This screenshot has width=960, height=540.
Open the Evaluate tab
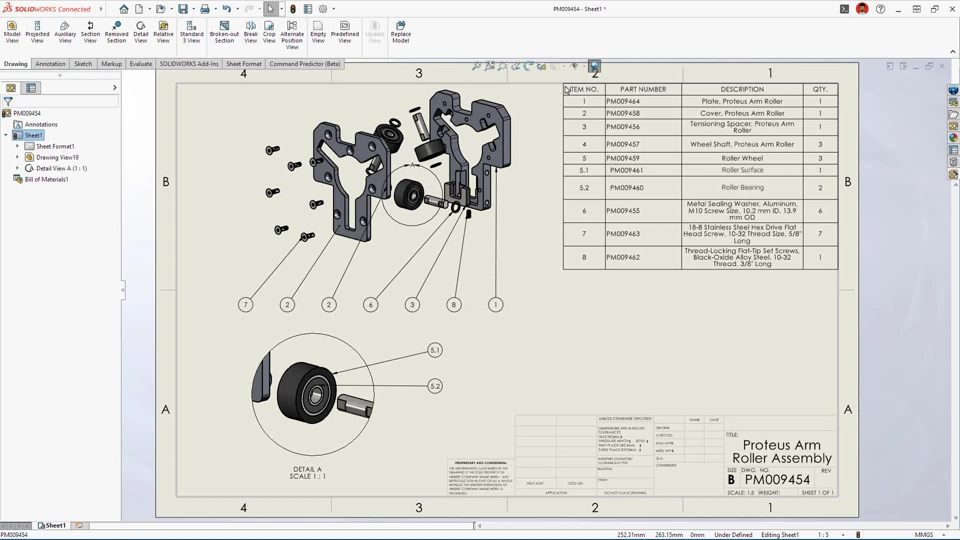141,64
